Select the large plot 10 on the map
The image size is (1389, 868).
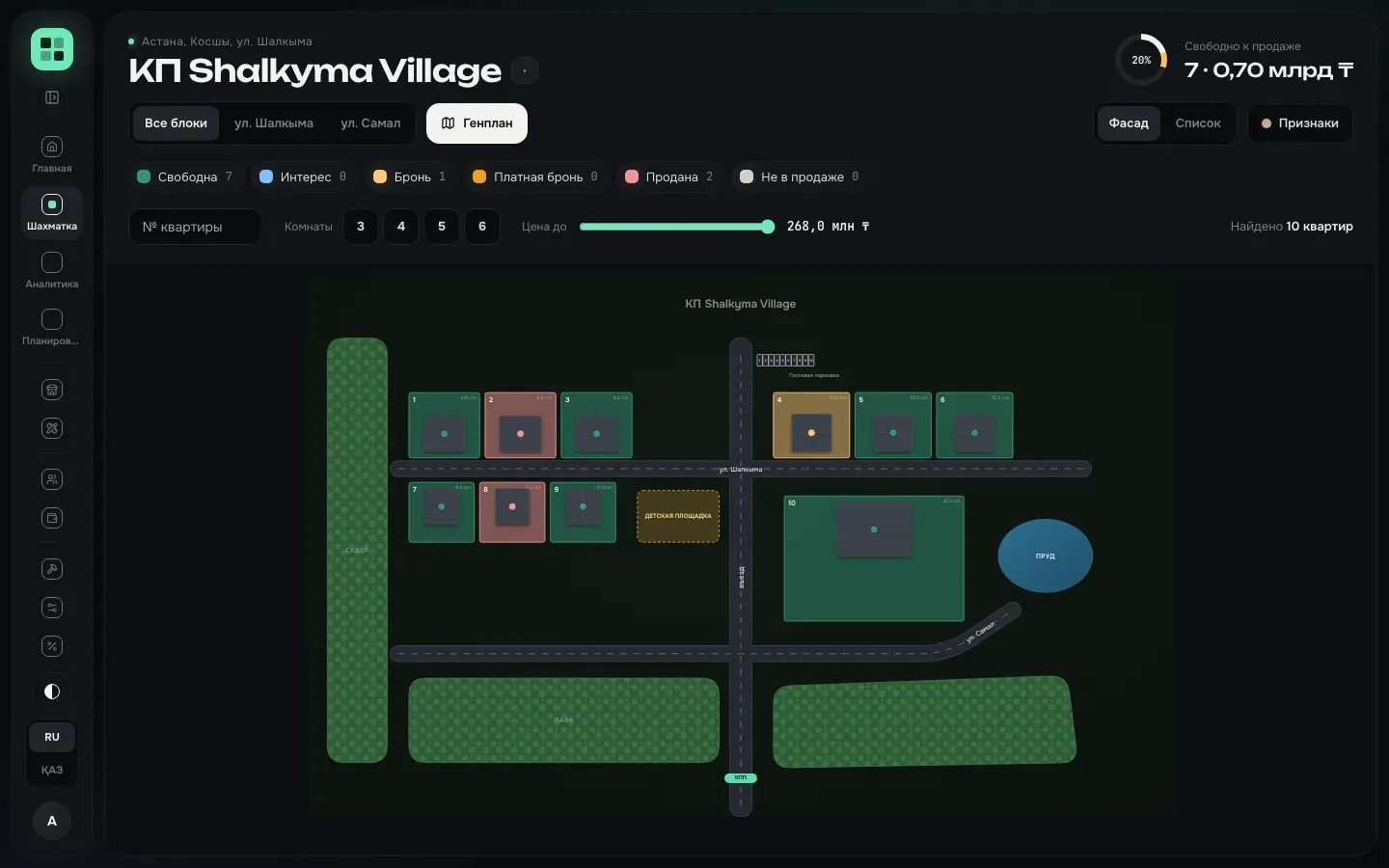[x=874, y=558]
